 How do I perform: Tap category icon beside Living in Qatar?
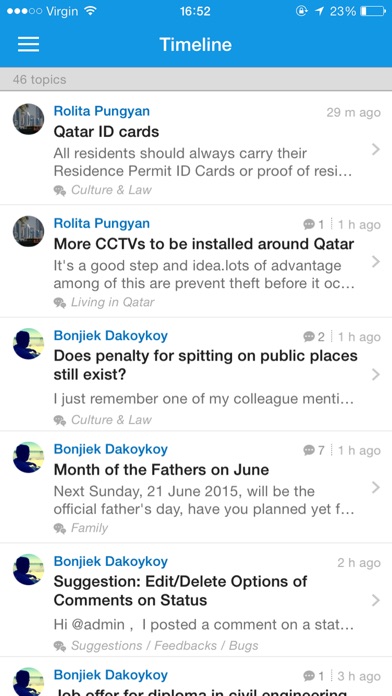(x=60, y=303)
